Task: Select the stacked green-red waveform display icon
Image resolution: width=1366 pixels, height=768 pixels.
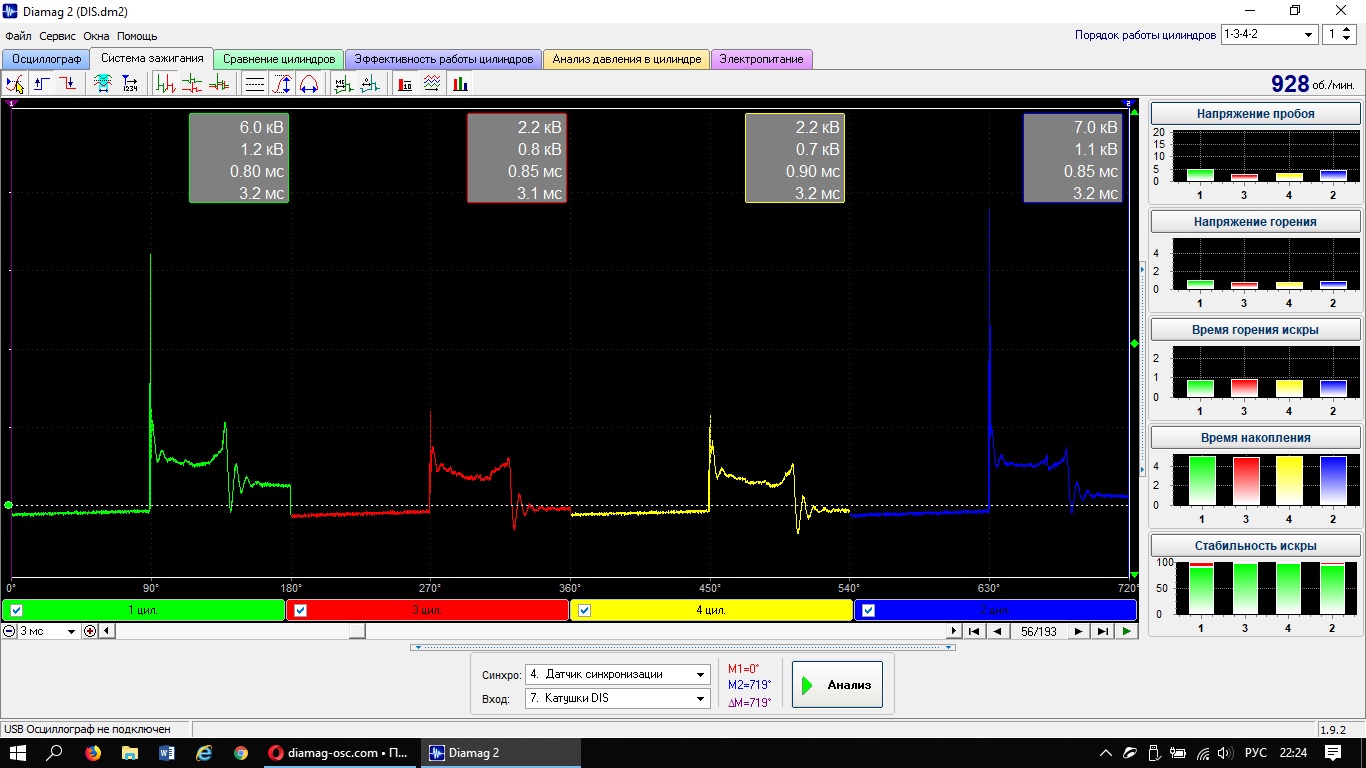Action: point(192,84)
